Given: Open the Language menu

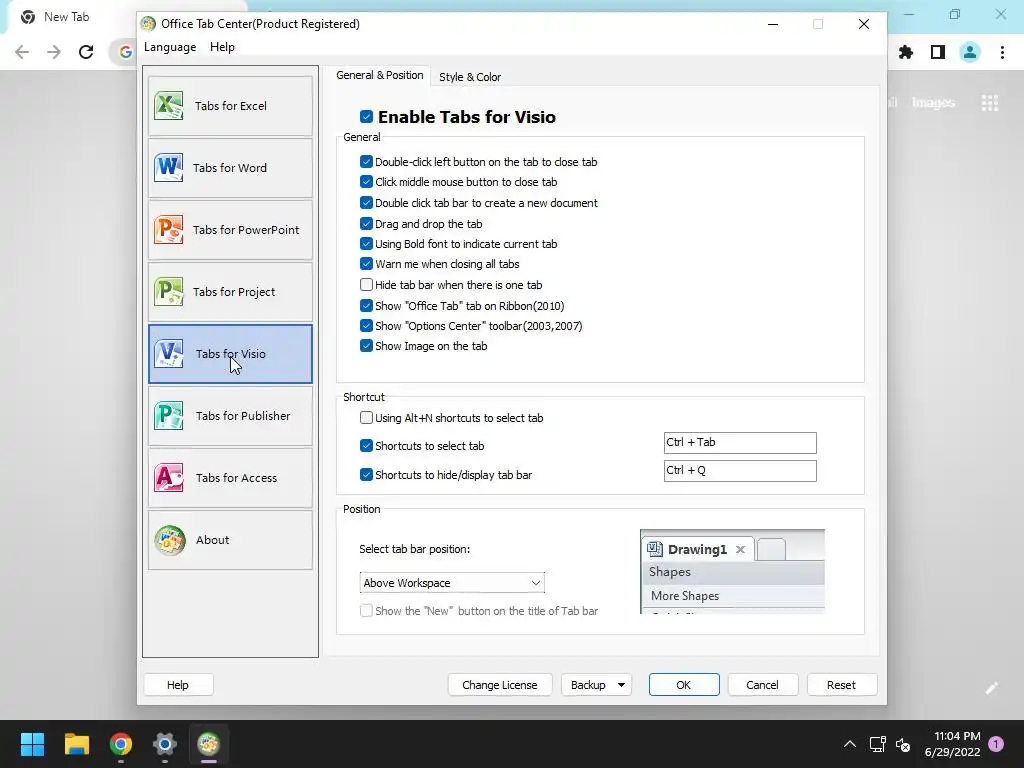Looking at the screenshot, I should click(x=170, y=47).
